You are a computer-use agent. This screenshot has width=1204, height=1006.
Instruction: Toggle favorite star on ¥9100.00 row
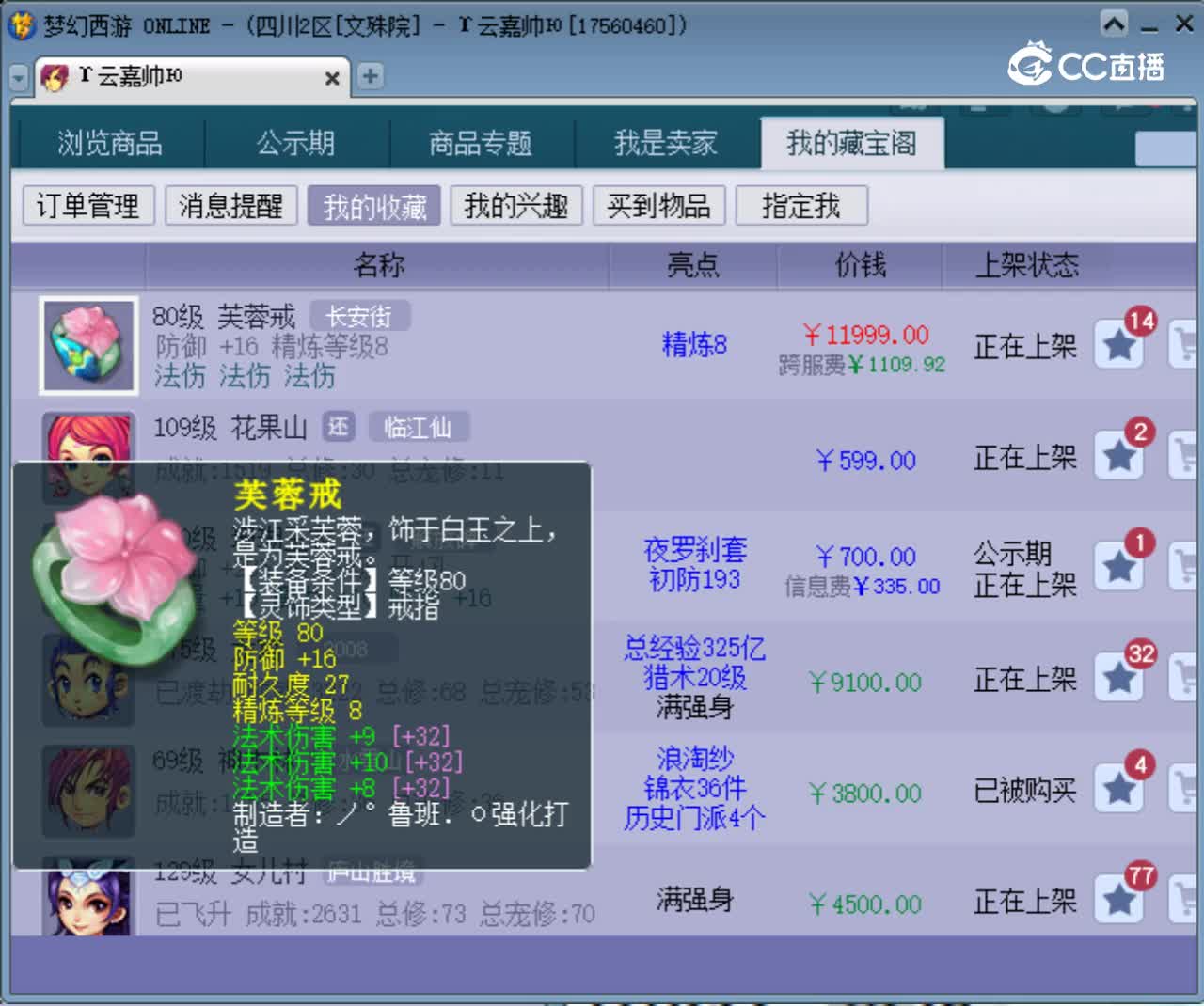coord(1119,679)
